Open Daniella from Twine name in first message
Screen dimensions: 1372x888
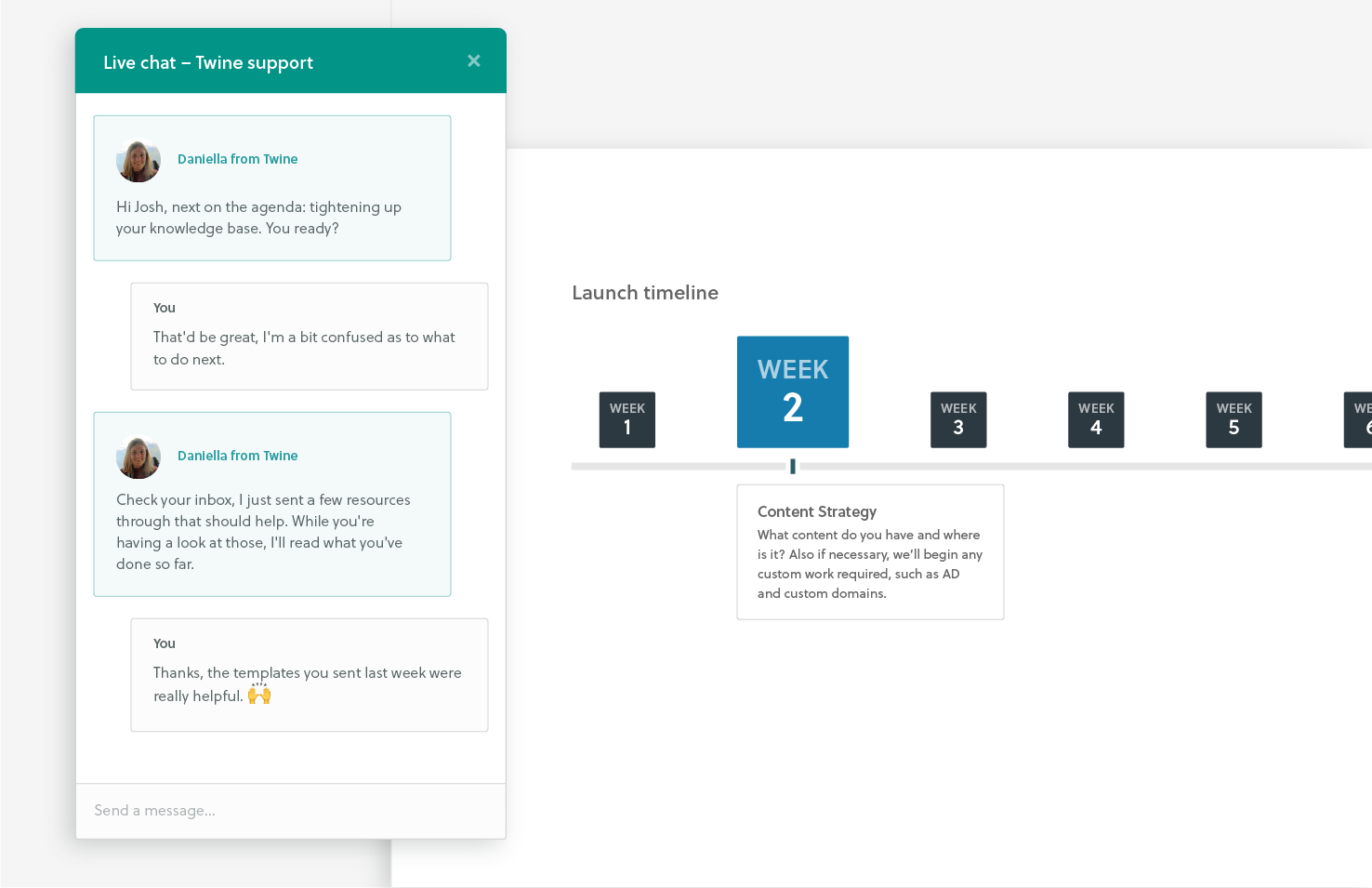237,159
